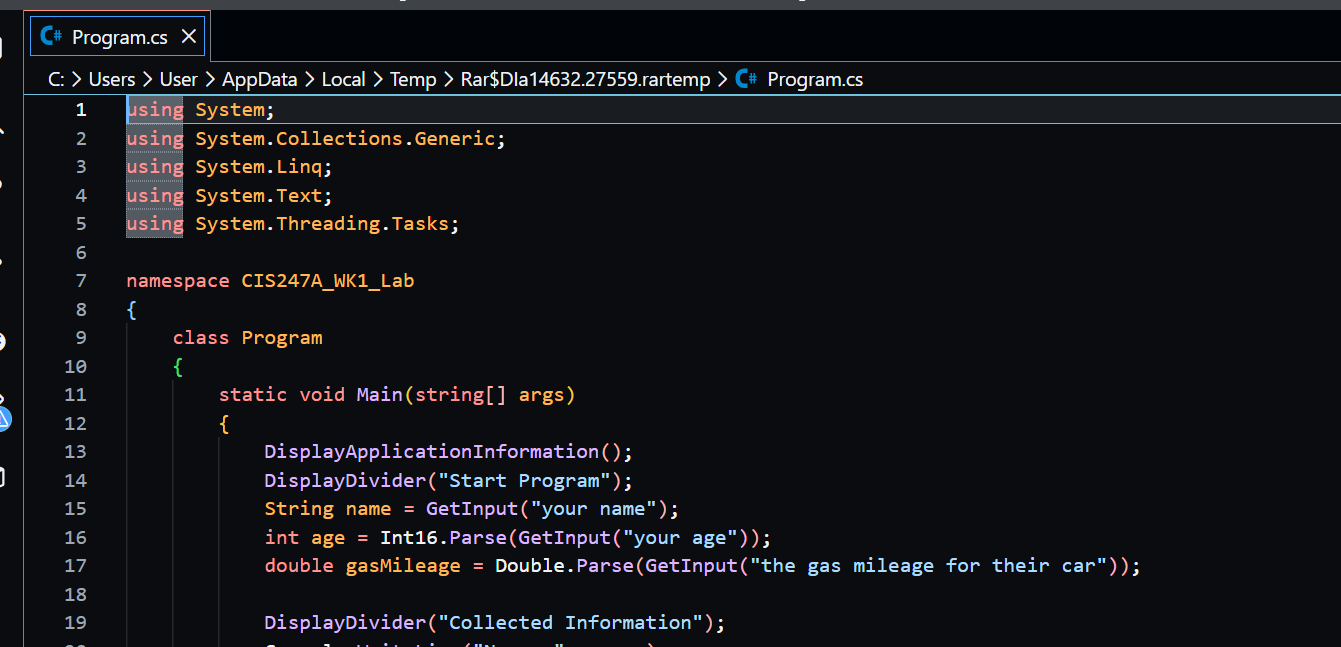Screen dimensions: 1341x647
Task: Click the Main method name in the code
Action: pos(378,394)
